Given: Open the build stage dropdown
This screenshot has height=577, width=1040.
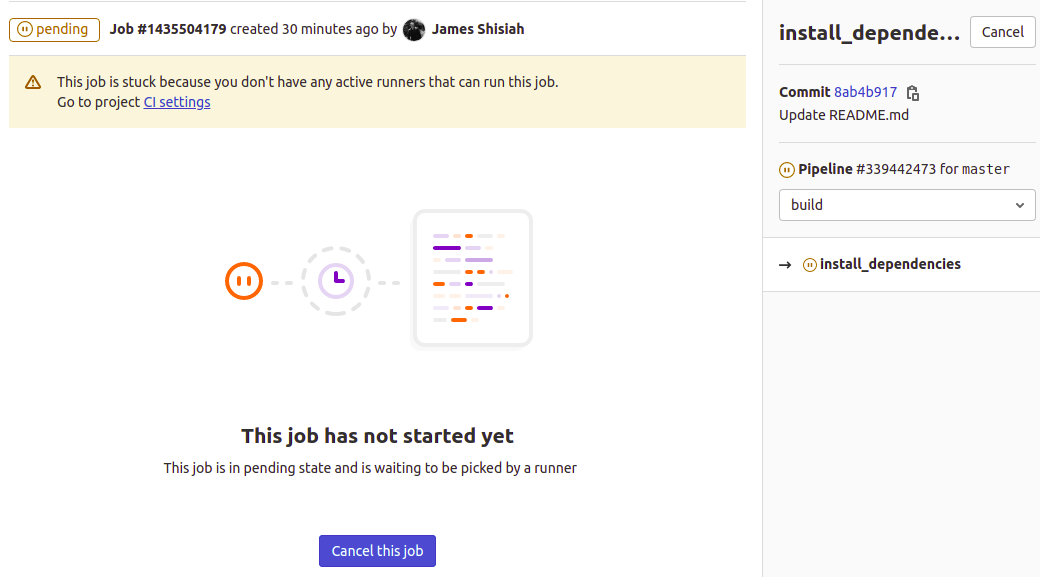Looking at the screenshot, I should (907, 205).
